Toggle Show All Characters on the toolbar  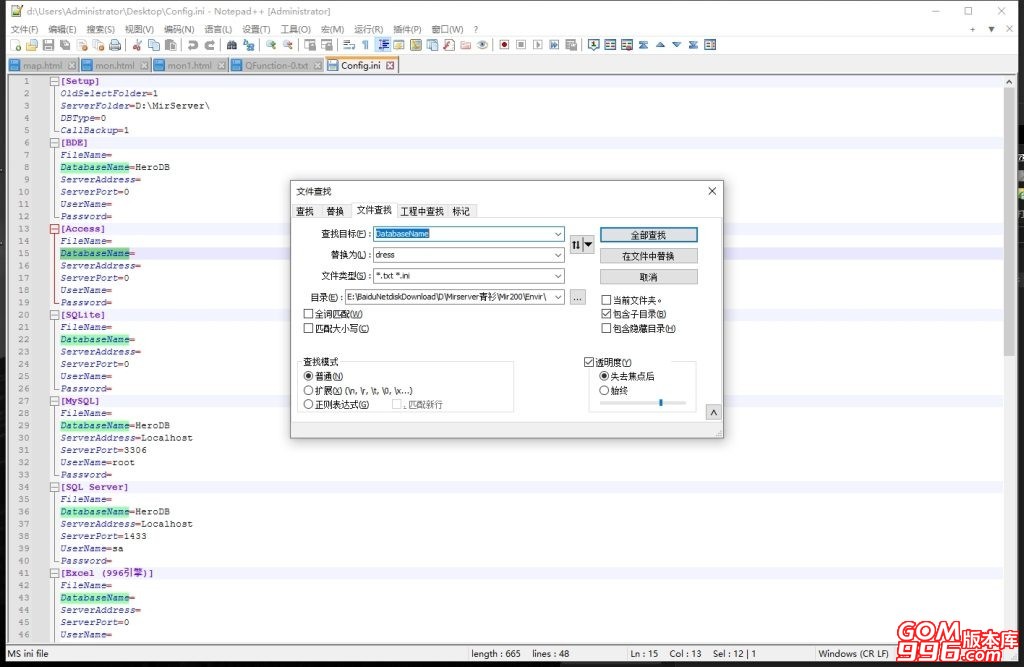[366, 44]
